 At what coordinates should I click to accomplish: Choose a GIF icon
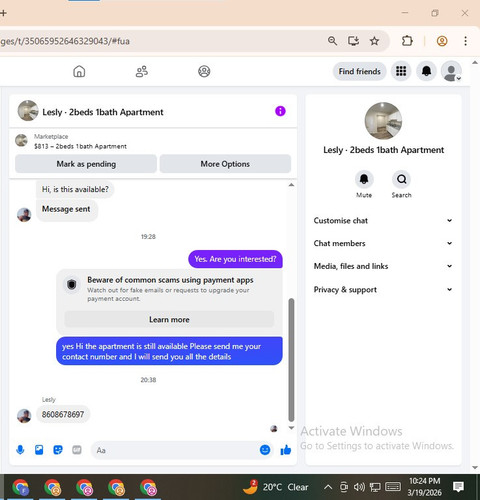pyautogui.click(x=77, y=450)
